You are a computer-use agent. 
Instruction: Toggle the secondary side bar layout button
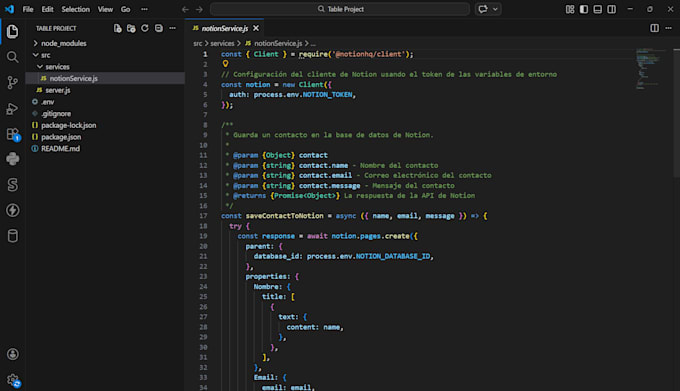pyautogui.click(x=611, y=9)
